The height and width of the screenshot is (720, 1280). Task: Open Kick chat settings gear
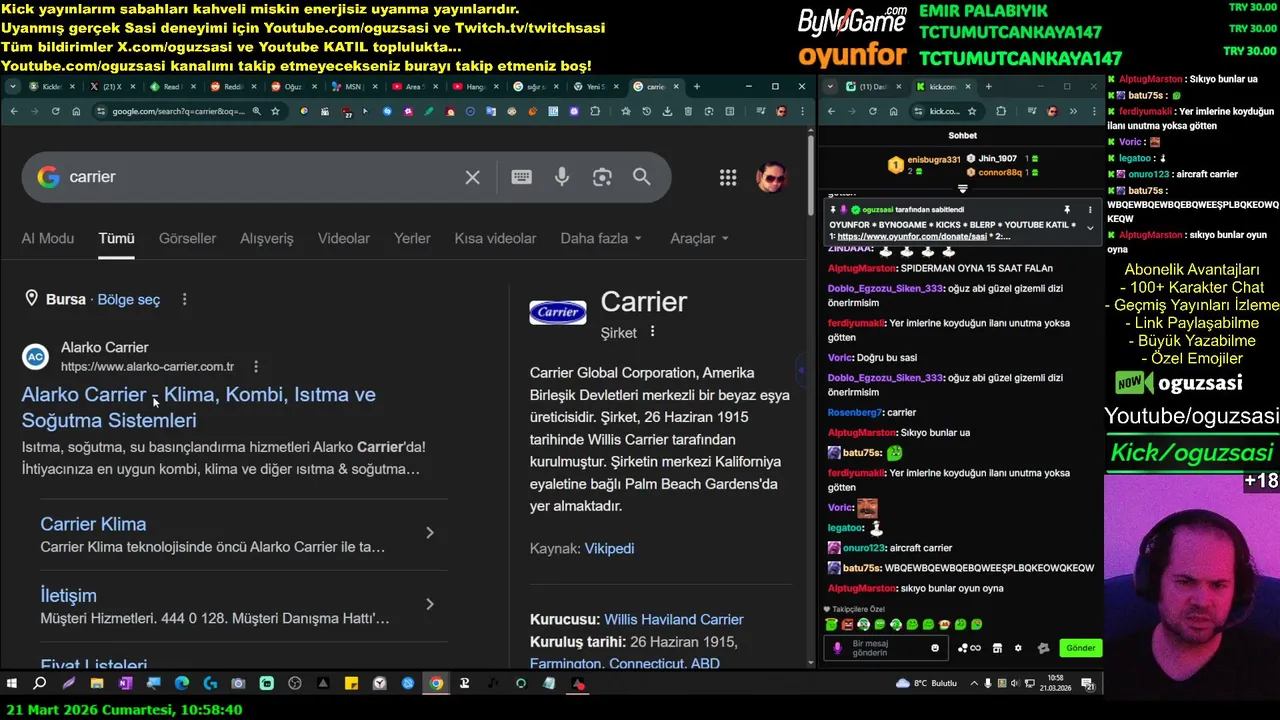coord(1018,648)
